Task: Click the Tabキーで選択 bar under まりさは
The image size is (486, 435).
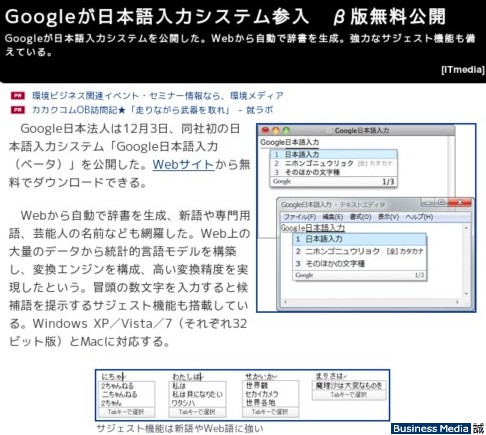Action: pos(349,395)
